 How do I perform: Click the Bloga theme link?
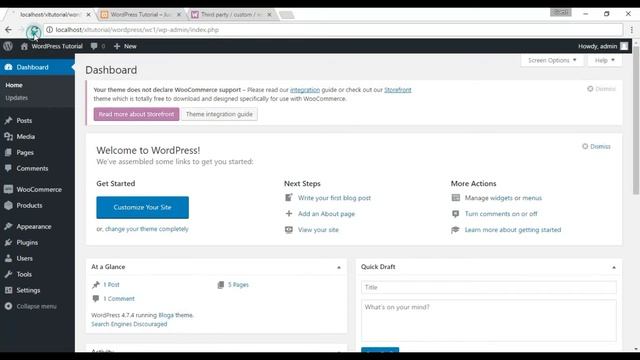[x=175, y=315]
